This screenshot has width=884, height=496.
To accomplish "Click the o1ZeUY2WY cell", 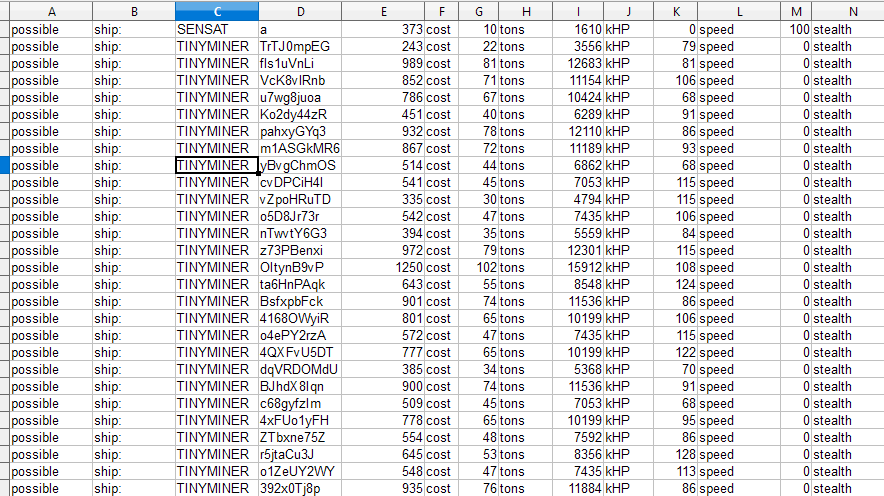I will tap(300, 471).
